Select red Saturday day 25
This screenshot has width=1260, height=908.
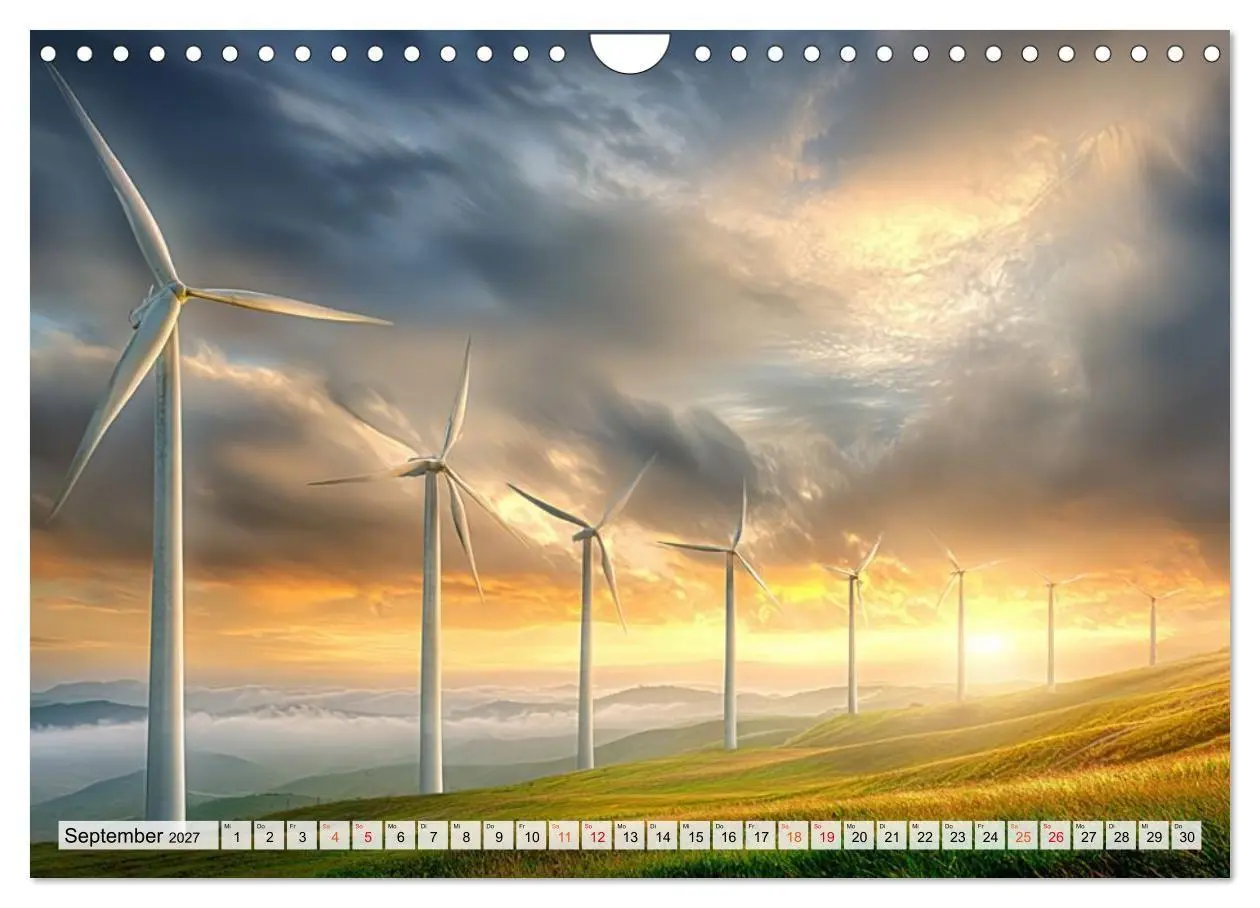point(1023,836)
